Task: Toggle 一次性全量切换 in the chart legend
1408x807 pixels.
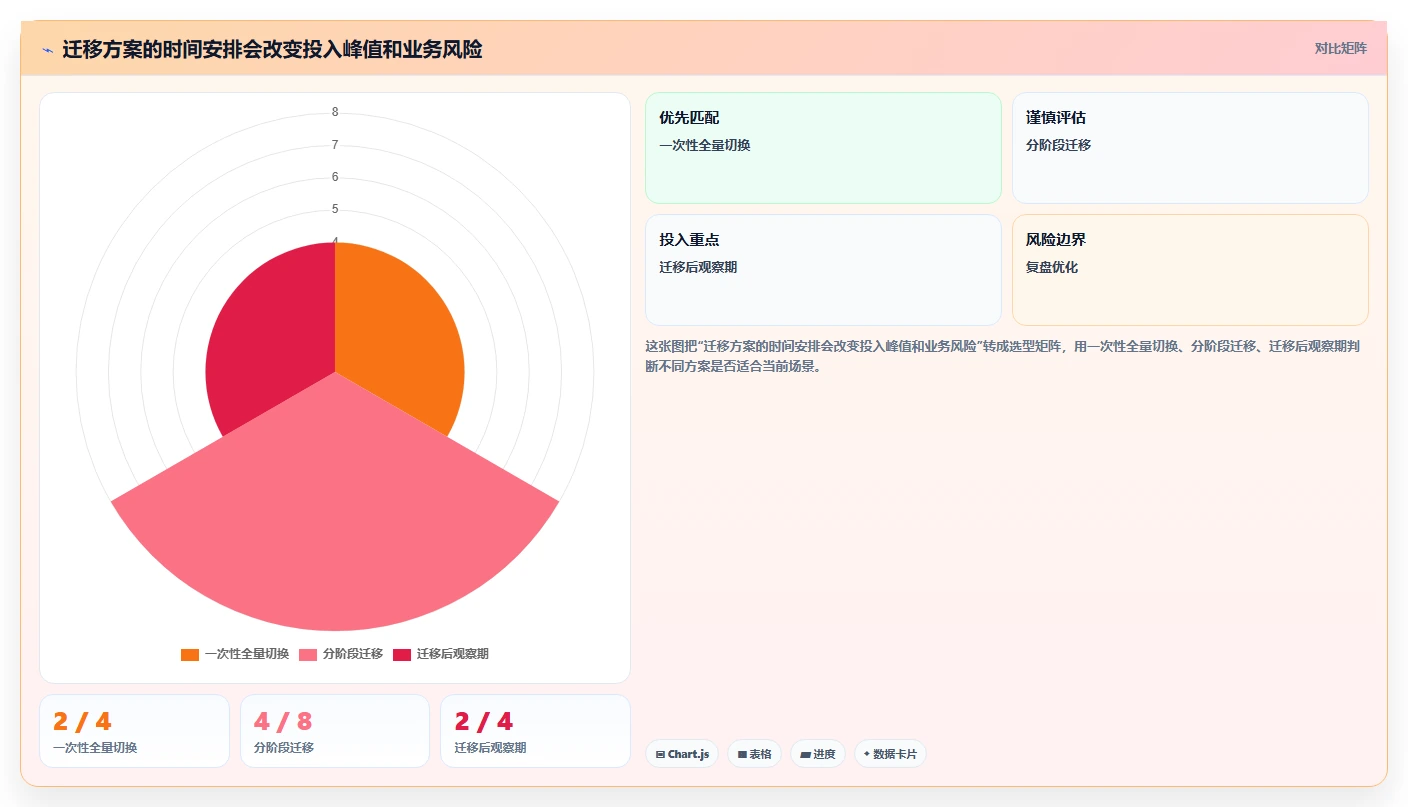Action: click(235, 654)
